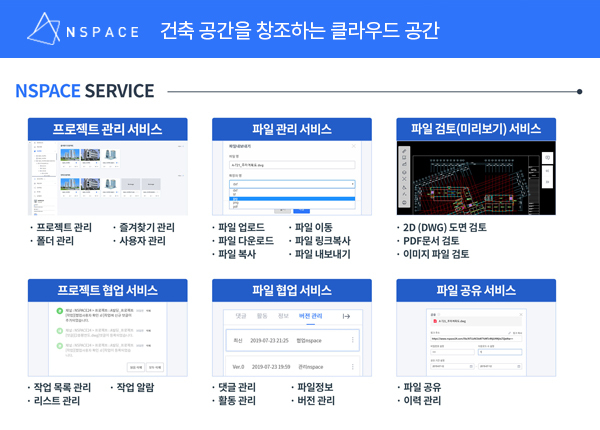Viewport: 600px width, 430px height.
Task: Open the three-dot menu on the Ver.0 row
Action: click(352, 367)
